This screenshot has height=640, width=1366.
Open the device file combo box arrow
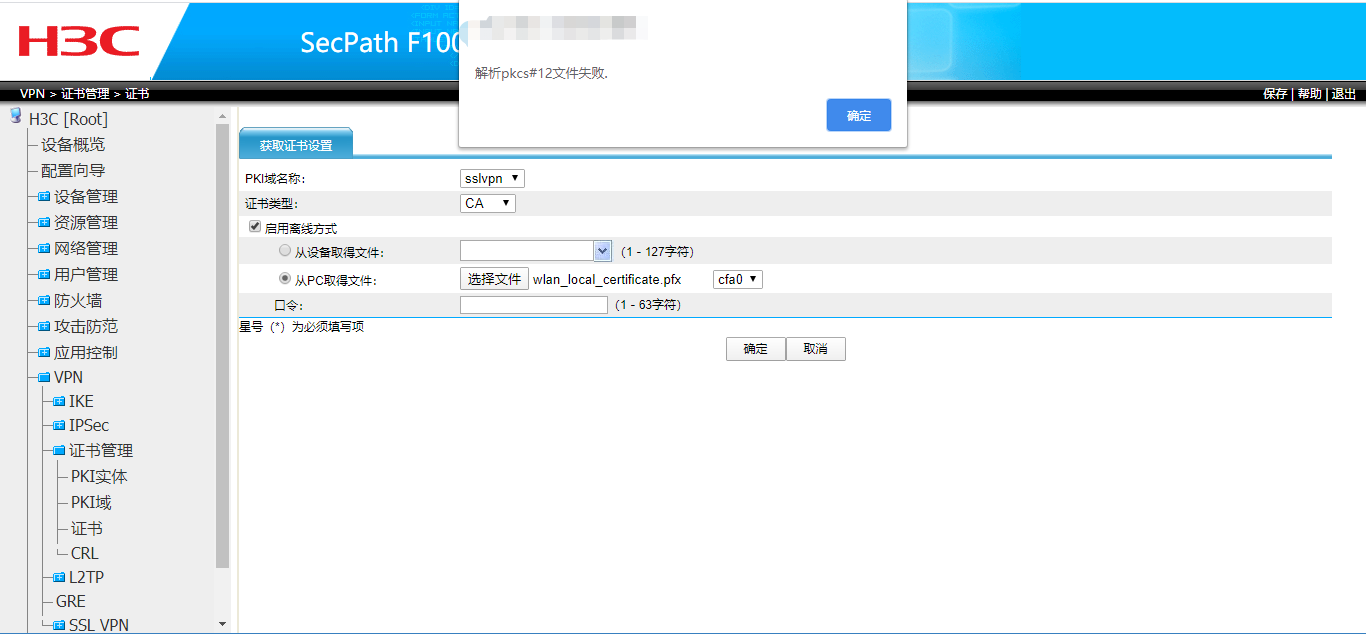pos(602,251)
